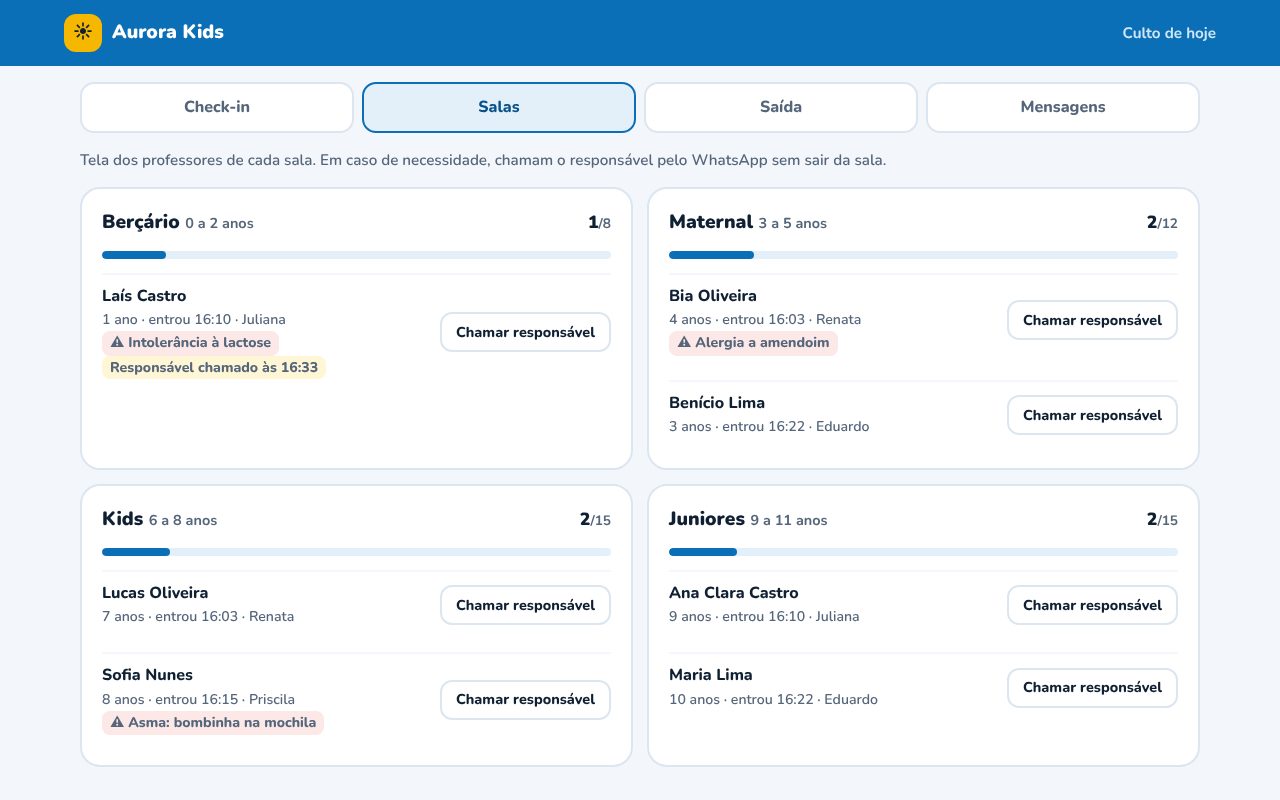Switch to the Saída tab
This screenshot has height=800, width=1280.
[781, 107]
